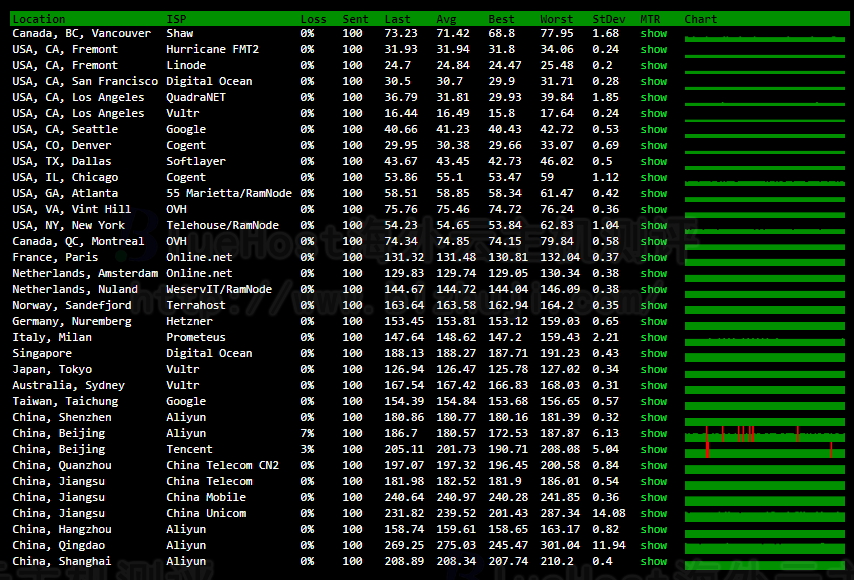The image size is (854, 580).
Task: Open show link for France, Paris
Action: click(x=654, y=258)
